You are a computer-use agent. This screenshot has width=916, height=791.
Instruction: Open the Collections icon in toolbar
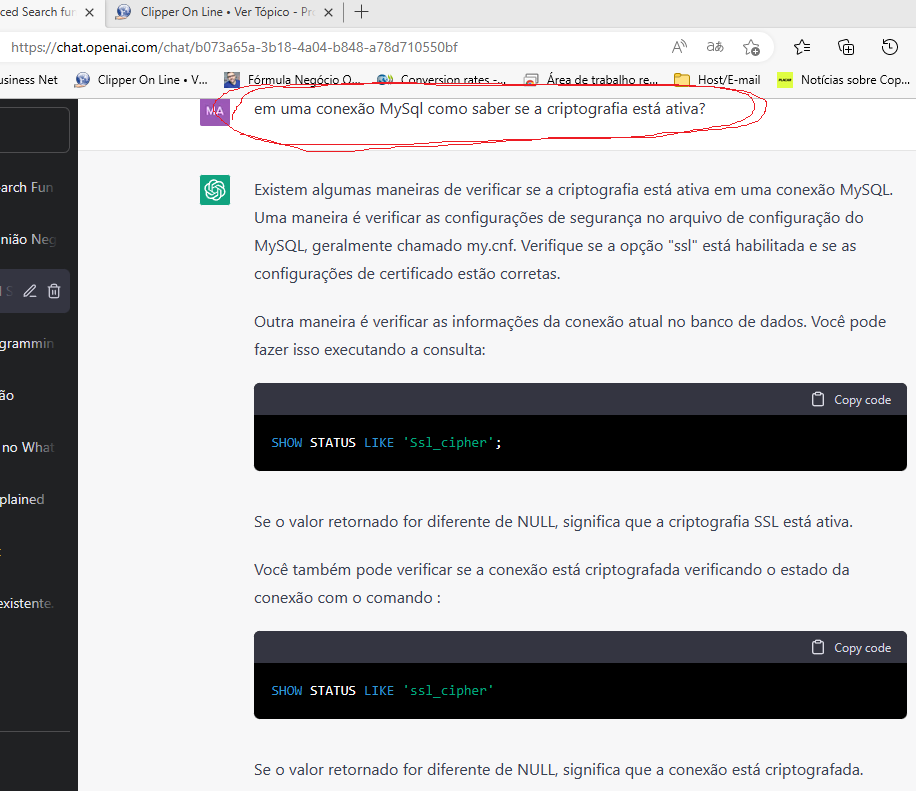[846, 47]
